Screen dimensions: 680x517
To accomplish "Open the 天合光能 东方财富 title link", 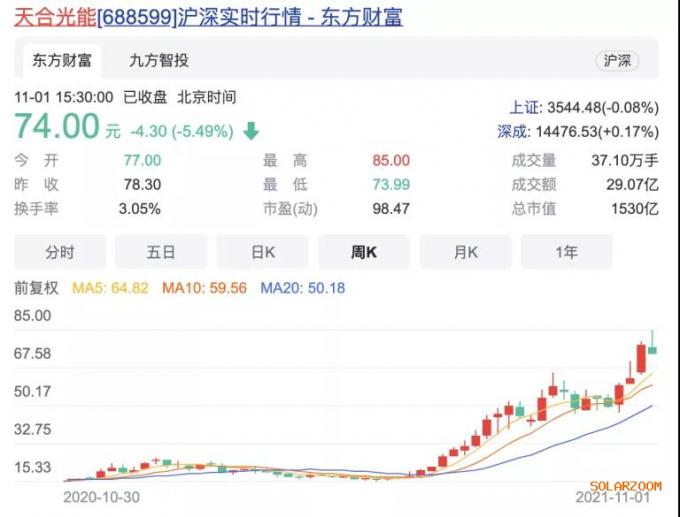I will [208, 18].
